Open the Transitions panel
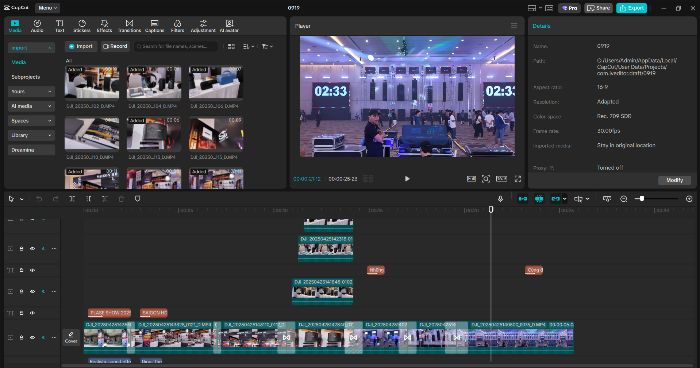This screenshot has width=700, height=368. (129, 26)
